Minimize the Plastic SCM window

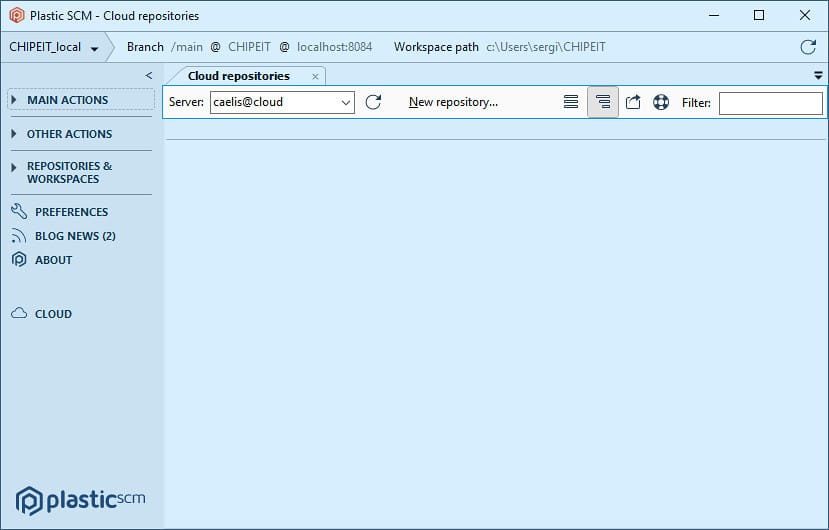714,15
